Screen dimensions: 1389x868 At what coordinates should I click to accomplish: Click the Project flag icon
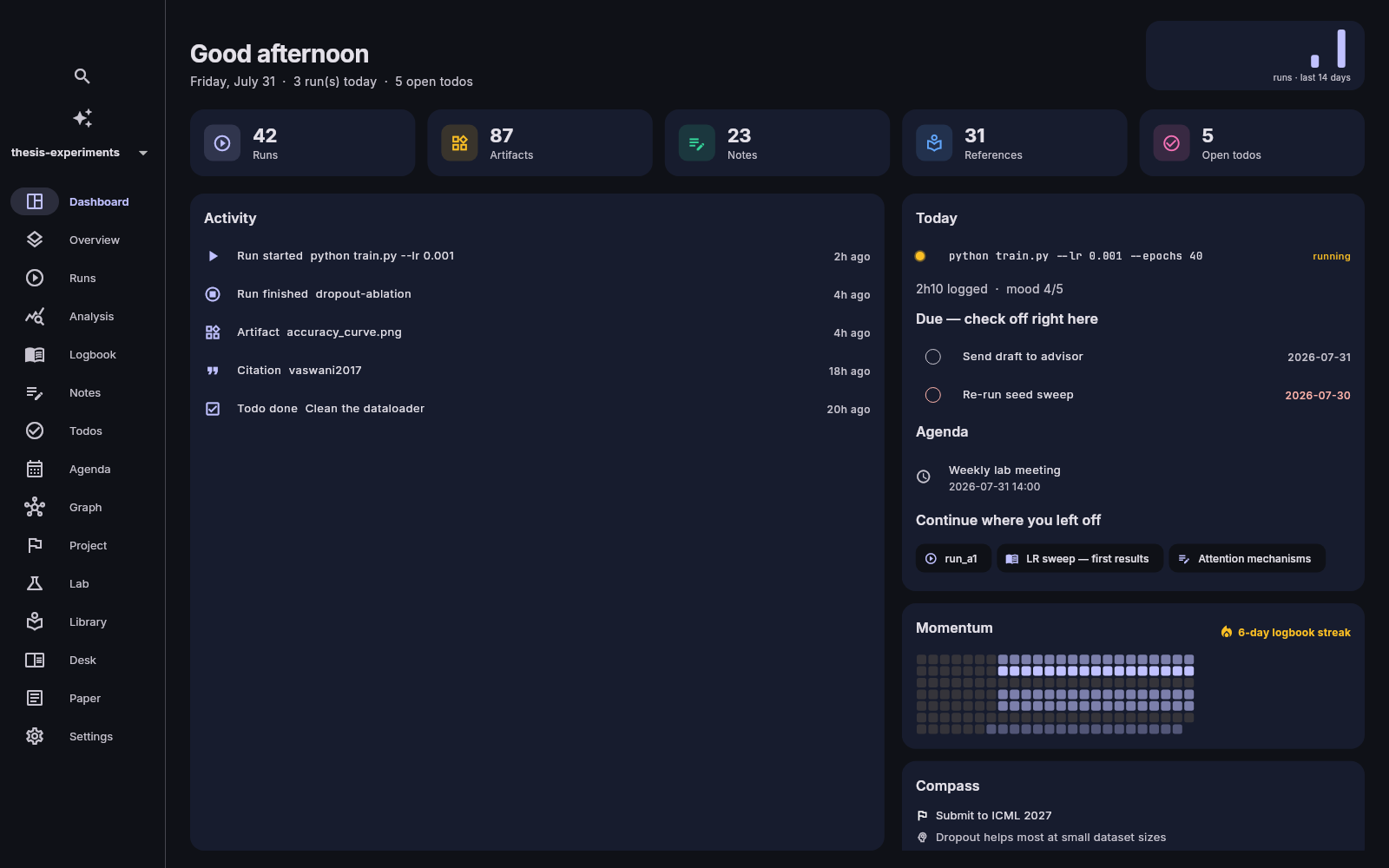point(35,545)
